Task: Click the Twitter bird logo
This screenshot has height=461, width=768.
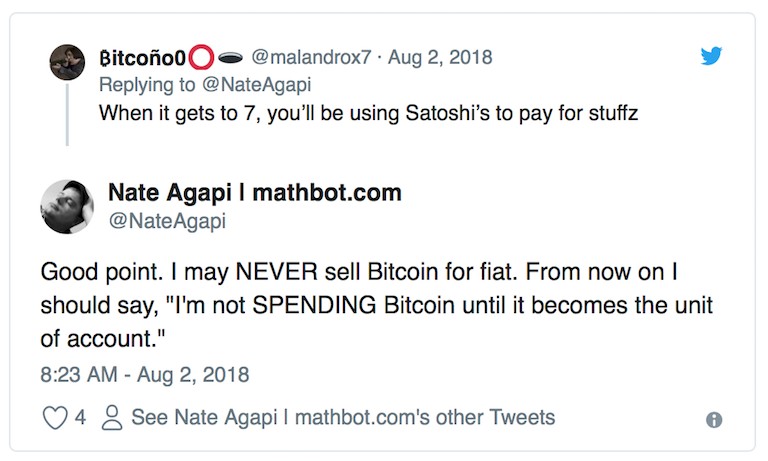Action: [711, 55]
